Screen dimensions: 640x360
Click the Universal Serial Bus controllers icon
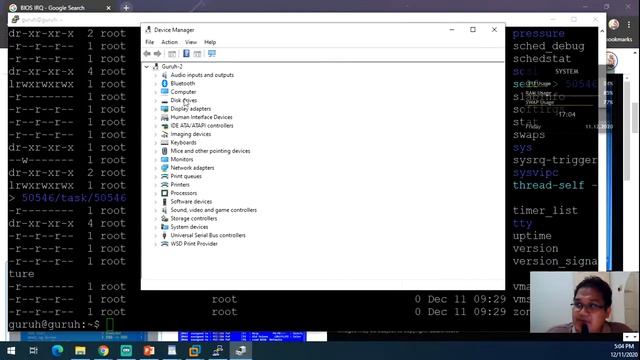tap(164, 235)
